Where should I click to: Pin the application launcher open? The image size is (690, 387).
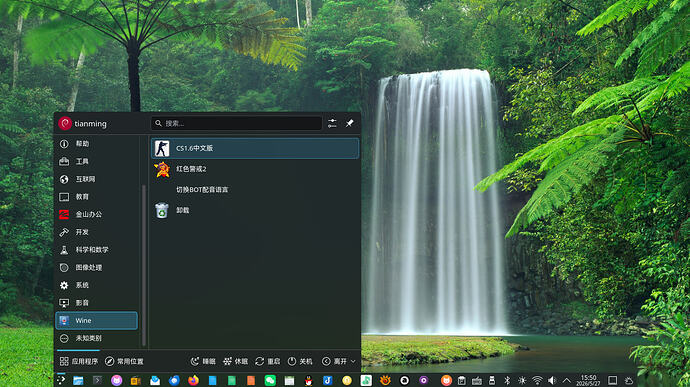click(x=350, y=123)
